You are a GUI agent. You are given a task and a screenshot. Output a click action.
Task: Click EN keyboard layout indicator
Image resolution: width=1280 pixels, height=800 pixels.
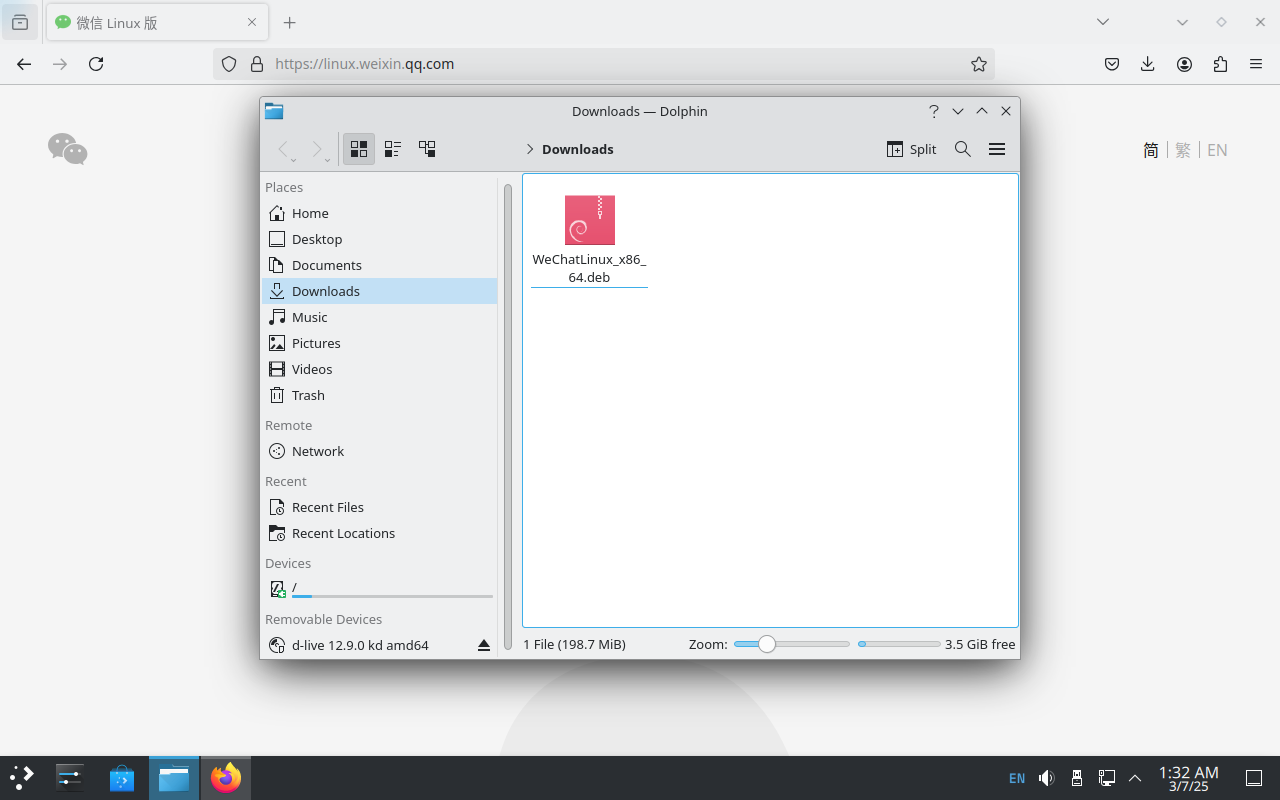1017,778
